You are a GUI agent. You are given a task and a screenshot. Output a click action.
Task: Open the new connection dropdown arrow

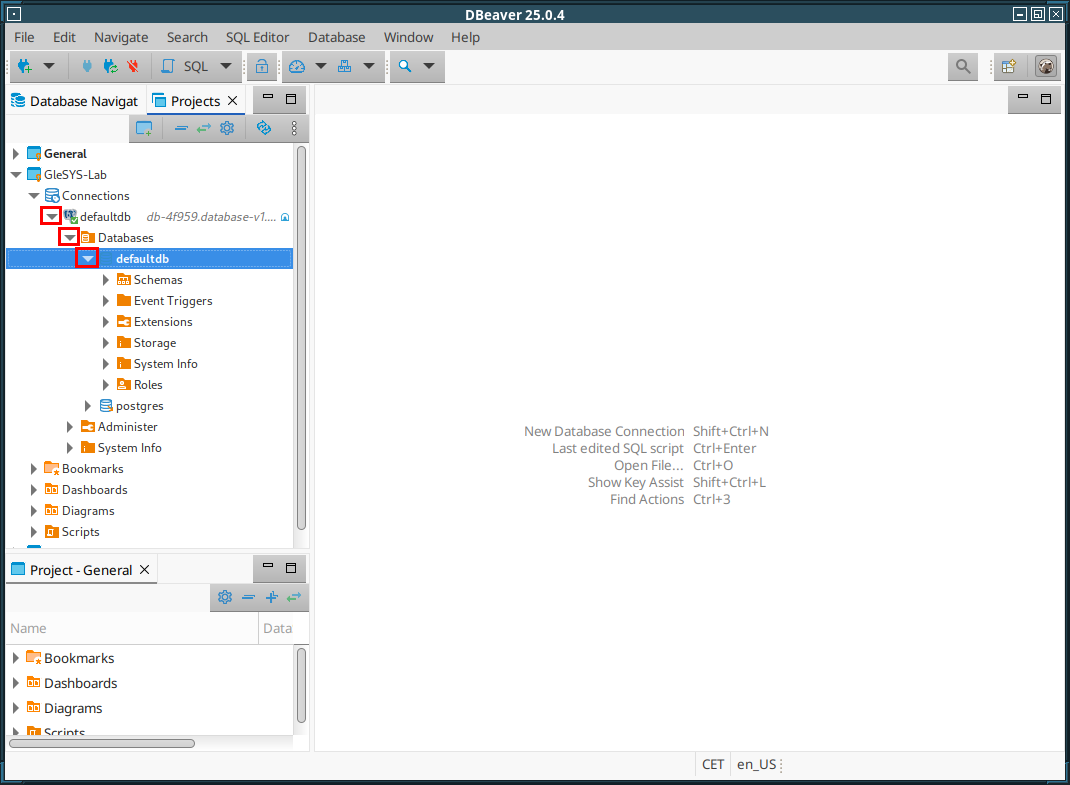49,66
